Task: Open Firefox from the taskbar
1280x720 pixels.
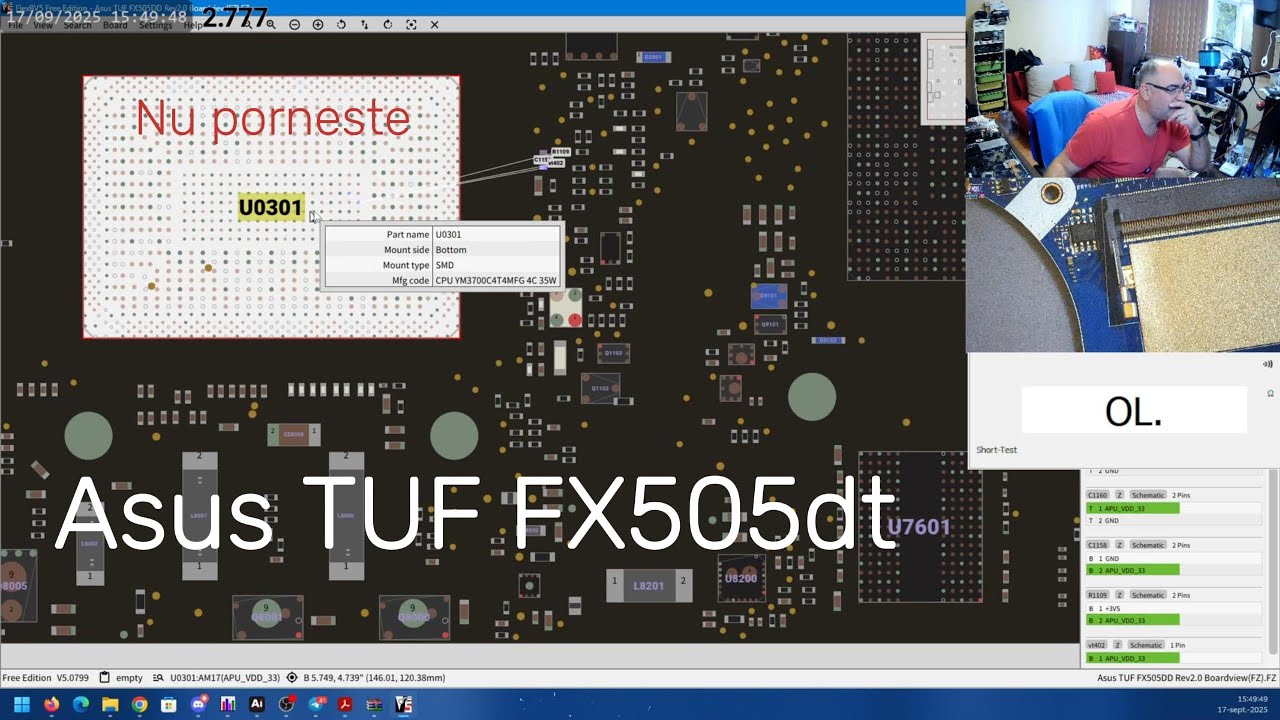Action: click(51, 704)
